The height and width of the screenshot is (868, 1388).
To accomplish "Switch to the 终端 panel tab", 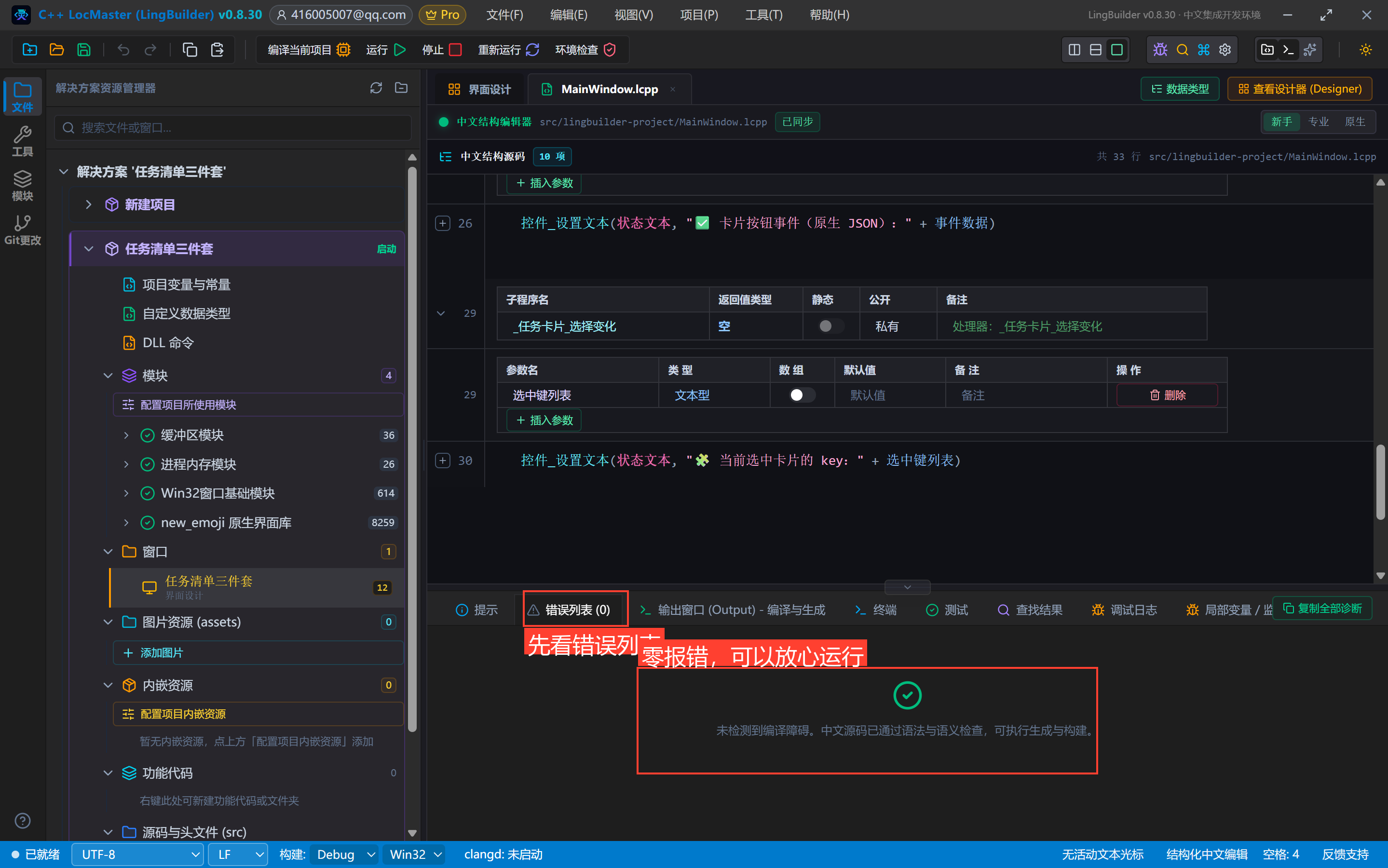I will [x=875, y=610].
